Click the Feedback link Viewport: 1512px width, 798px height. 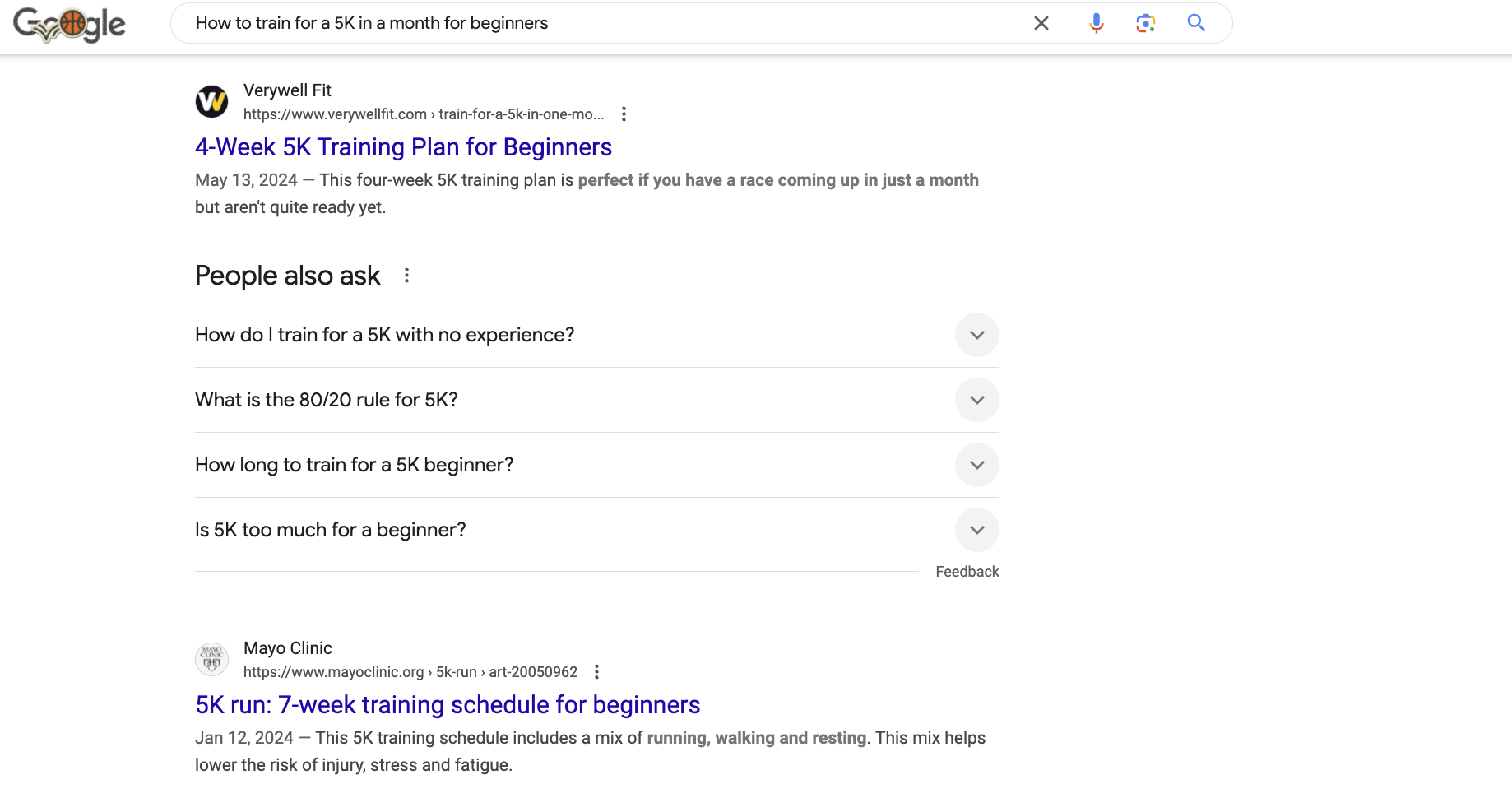pos(967,572)
